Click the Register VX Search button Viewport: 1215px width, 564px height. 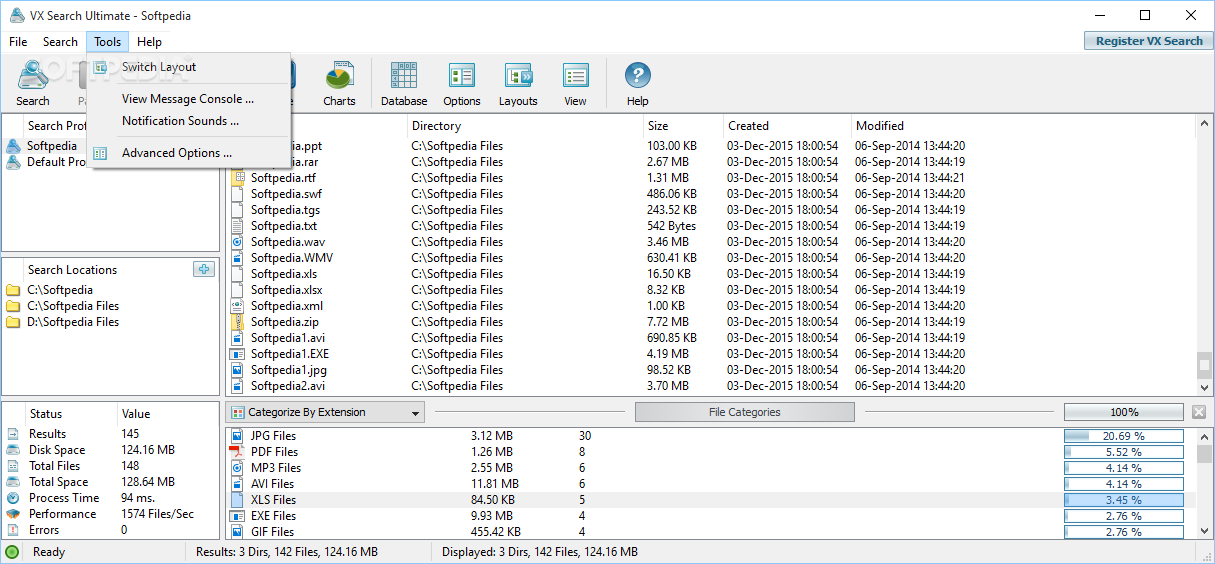(x=1149, y=41)
